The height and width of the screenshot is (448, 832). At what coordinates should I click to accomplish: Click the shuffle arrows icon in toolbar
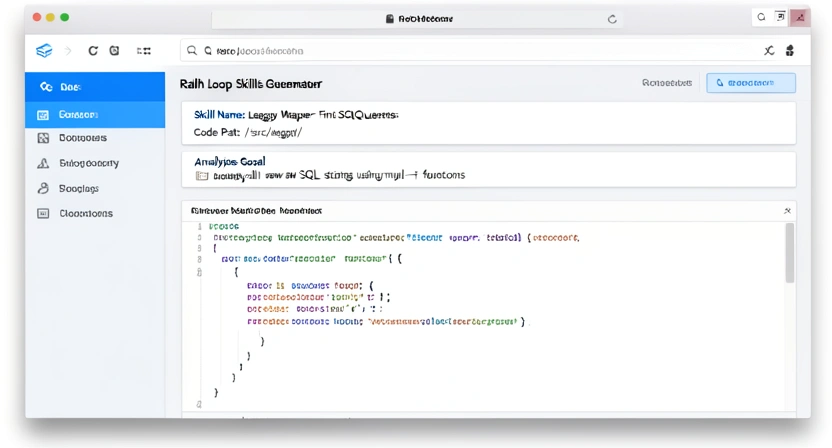(769, 50)
